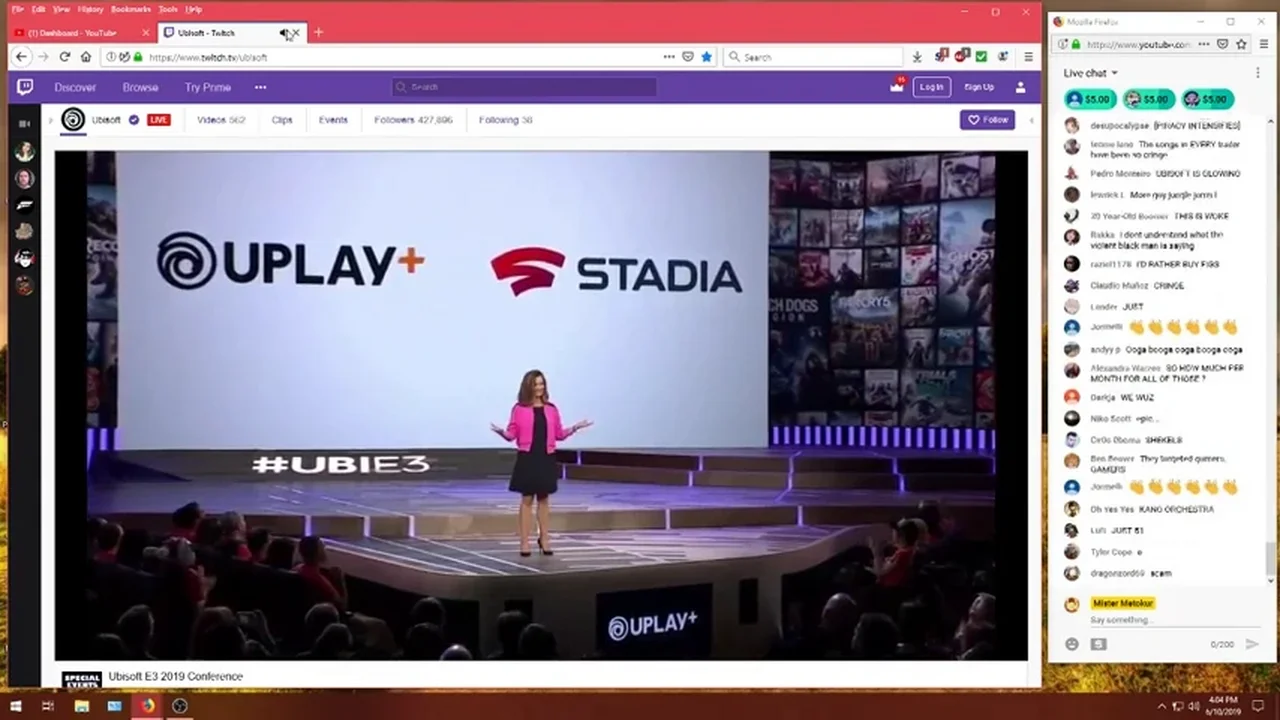Image resolution: width=1280 pixels, height=720 pixels.
Task: Reload the Twitch page
Action: (x=64, y=57)
